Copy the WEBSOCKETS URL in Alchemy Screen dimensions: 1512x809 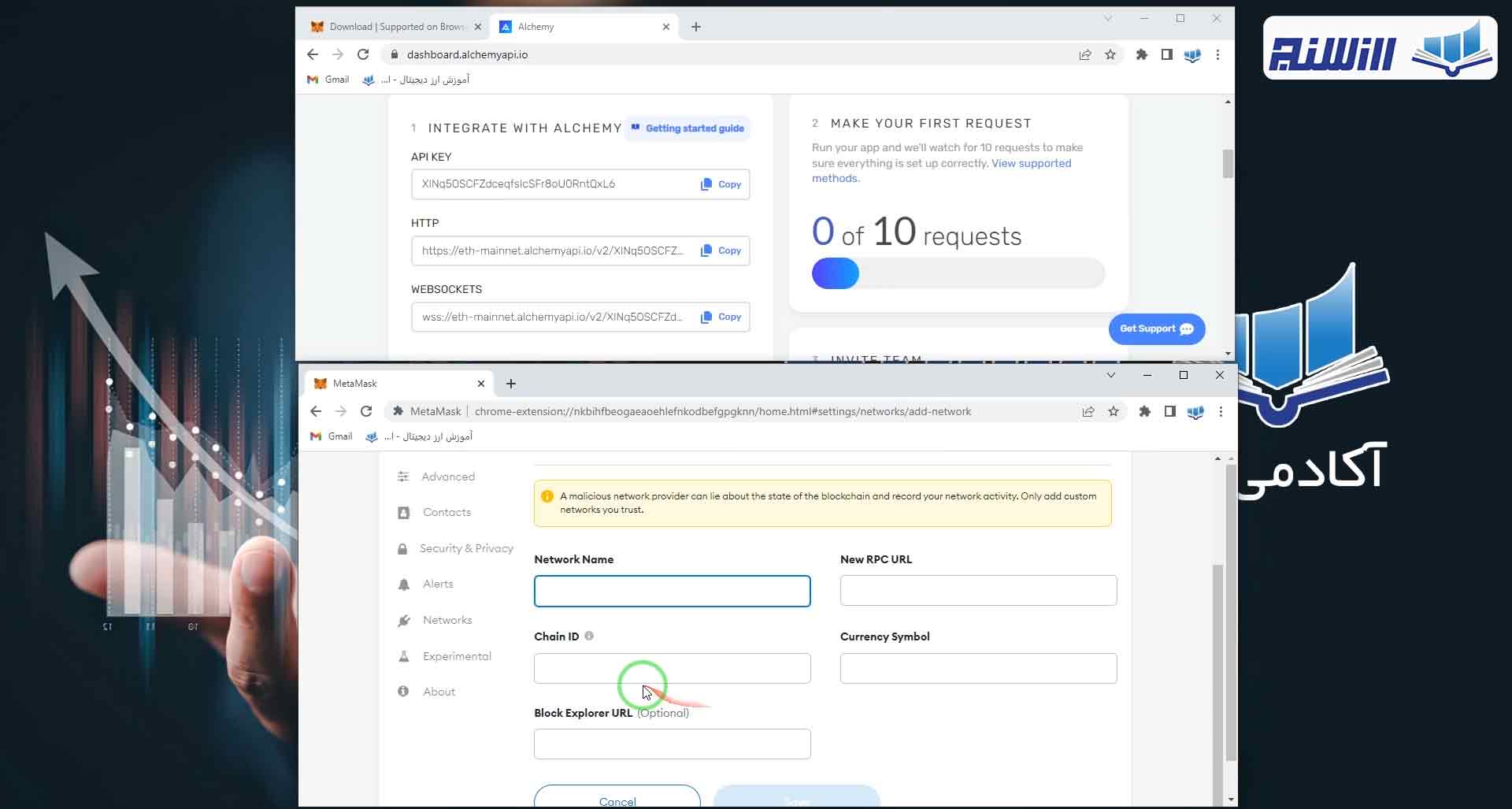(721, 317)
